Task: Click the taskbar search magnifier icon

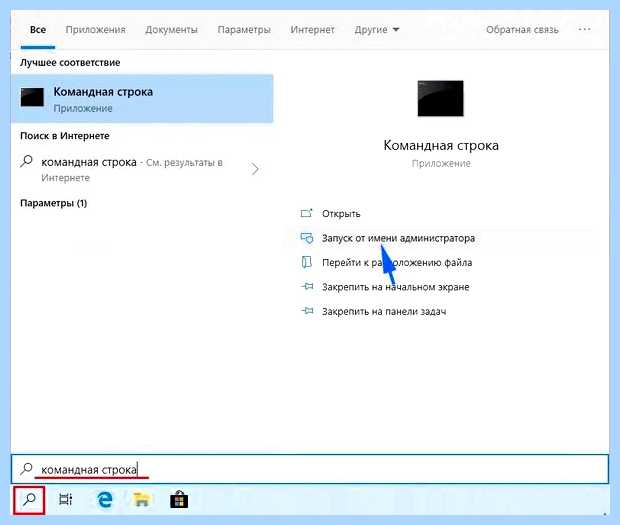Action: [x=29, y=500]
